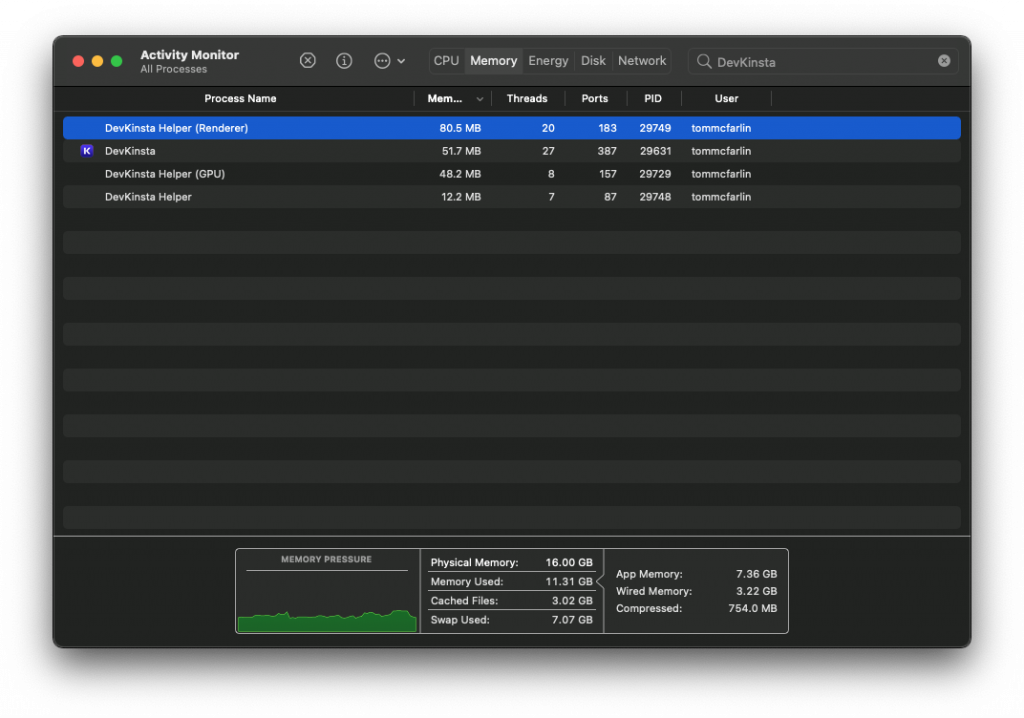1024x718 pixels.
Task: Sort by Threads column header
Action: 527,99
